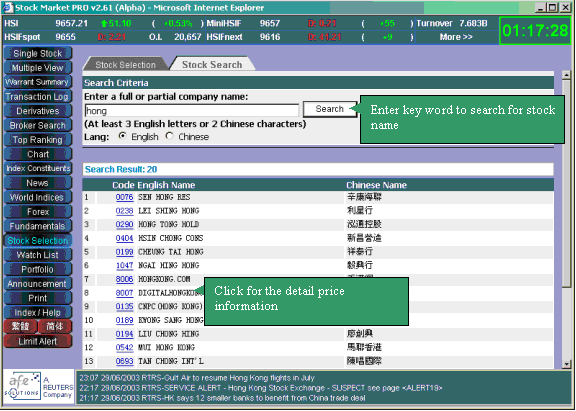Viewport: 576px width, 411px height.
Task: Click the Internet Explorer title bar icon
Action: tap(8, 7)
